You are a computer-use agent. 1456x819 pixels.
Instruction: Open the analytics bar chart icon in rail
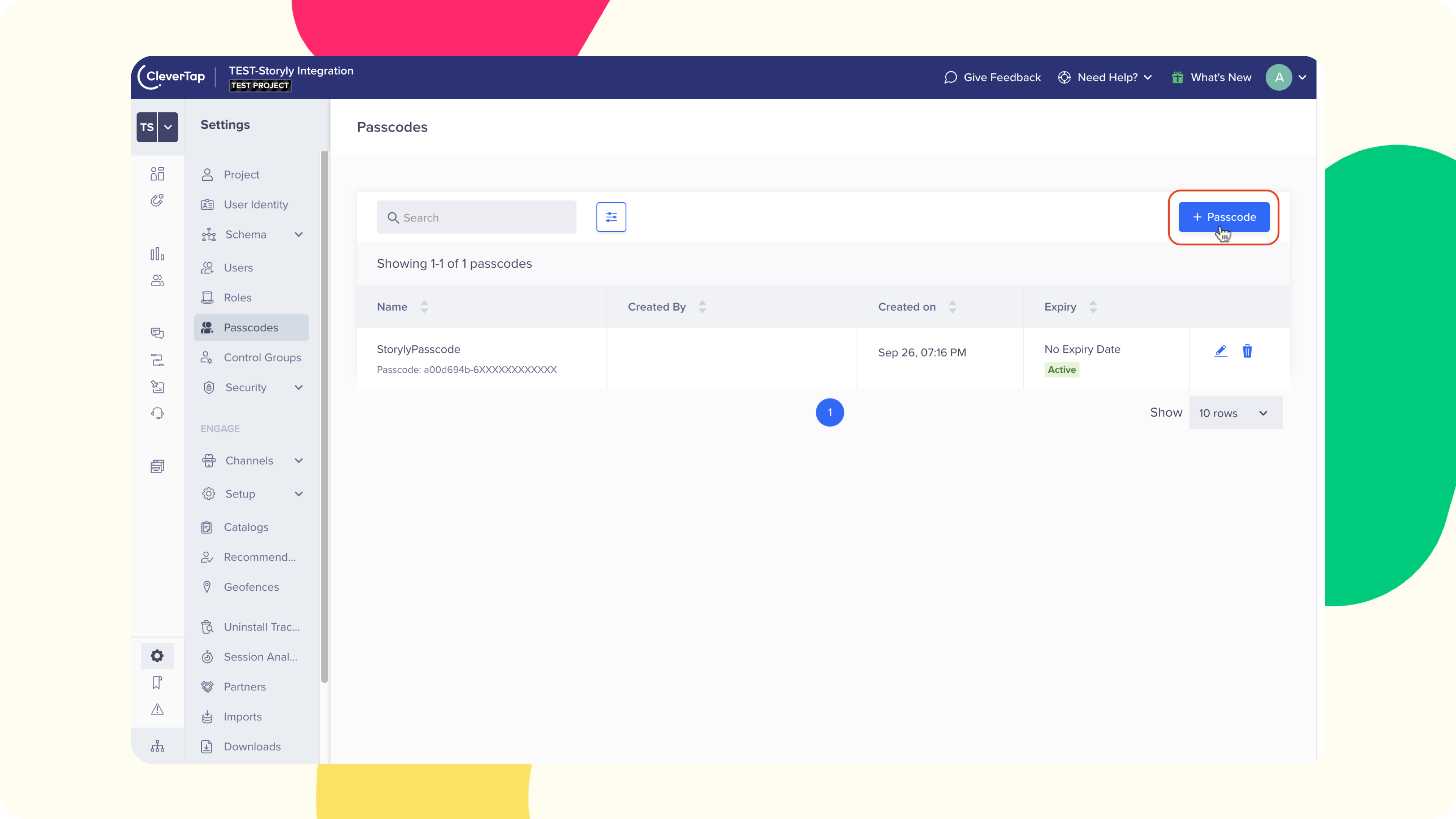coord(157,254)
